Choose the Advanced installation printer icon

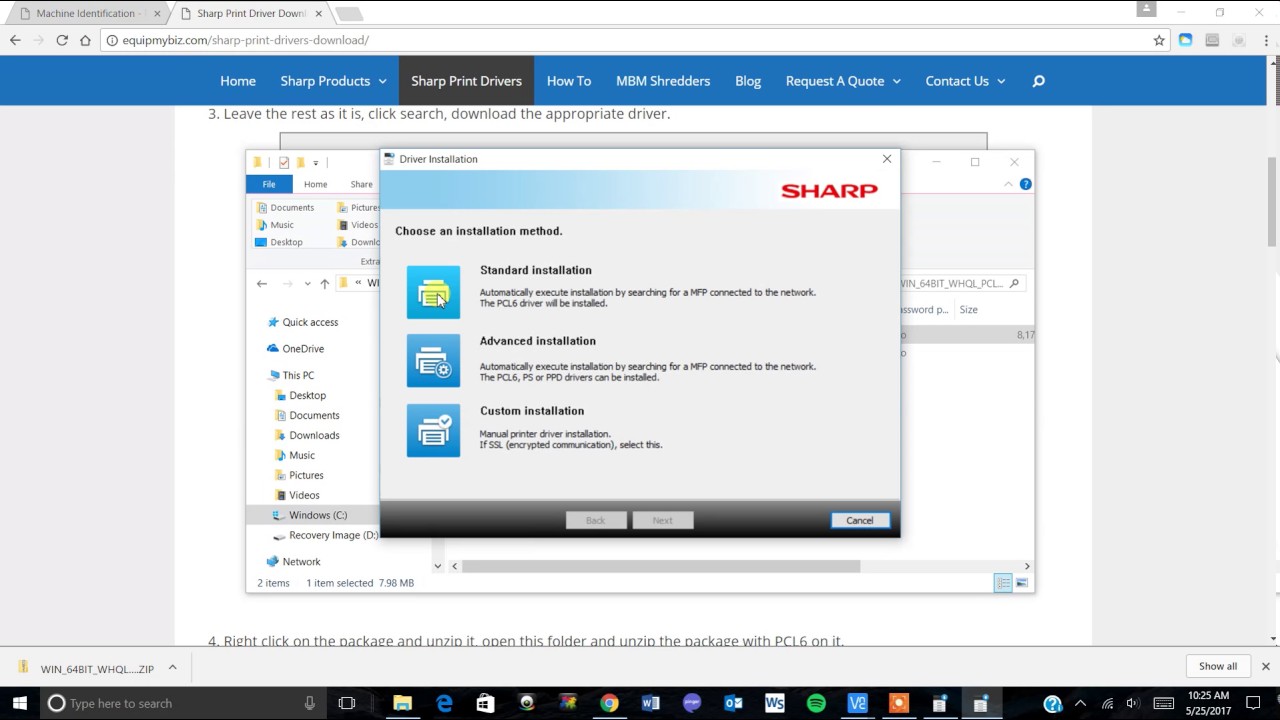[433, 361]
